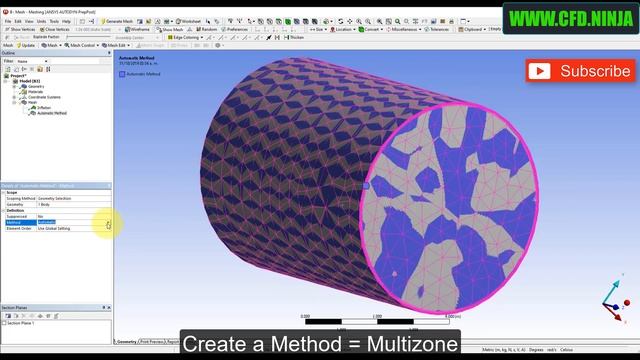The width and height of the screenshot is (640, 360).
Task: Click the new section plane icon
Action: coord(8,316)
